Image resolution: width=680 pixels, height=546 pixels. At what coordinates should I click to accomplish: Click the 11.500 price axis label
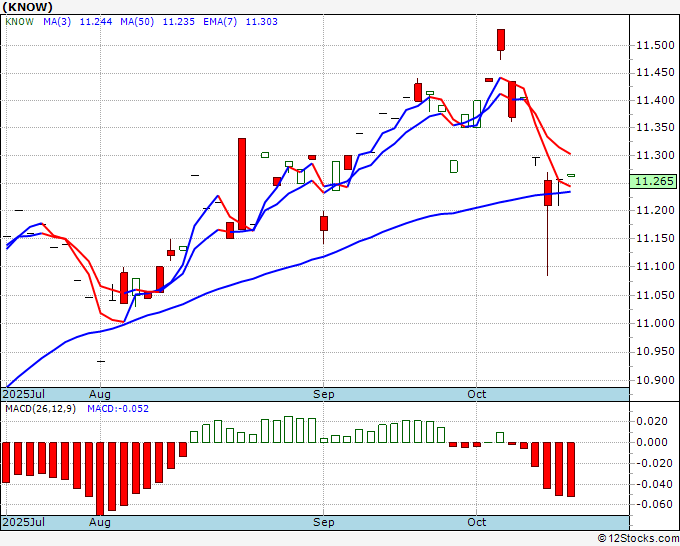[x=655, y=45]
